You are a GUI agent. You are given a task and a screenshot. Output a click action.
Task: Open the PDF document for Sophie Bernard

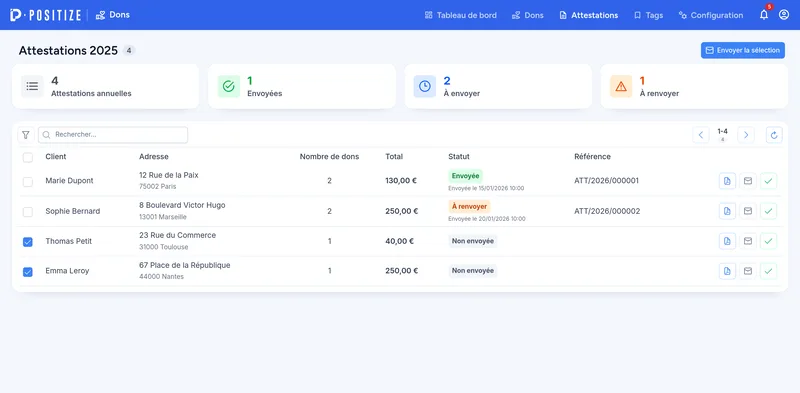727,211
